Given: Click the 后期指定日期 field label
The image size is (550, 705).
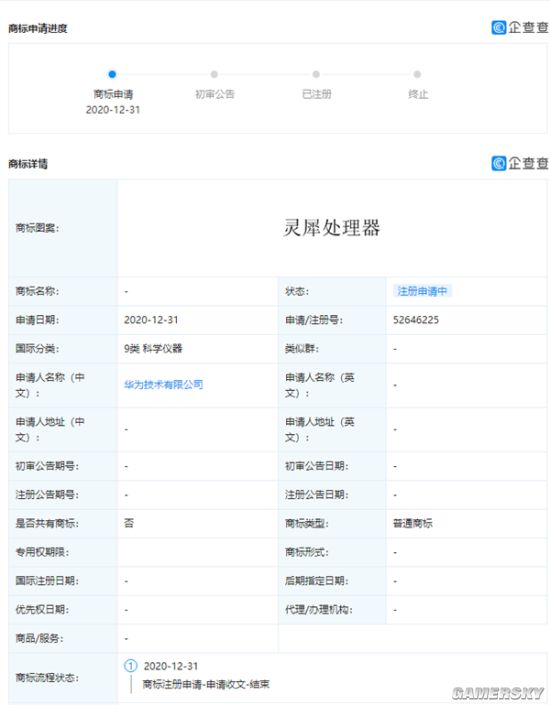Looking at the screenshot, I should pos(317,581).
